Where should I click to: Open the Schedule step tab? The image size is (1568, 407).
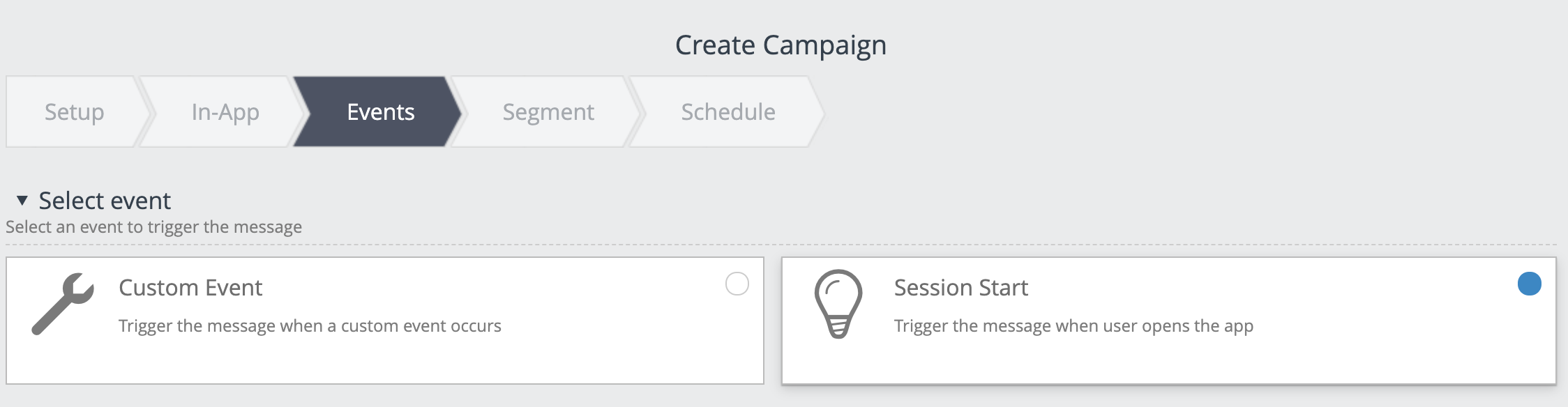[728, 112]
